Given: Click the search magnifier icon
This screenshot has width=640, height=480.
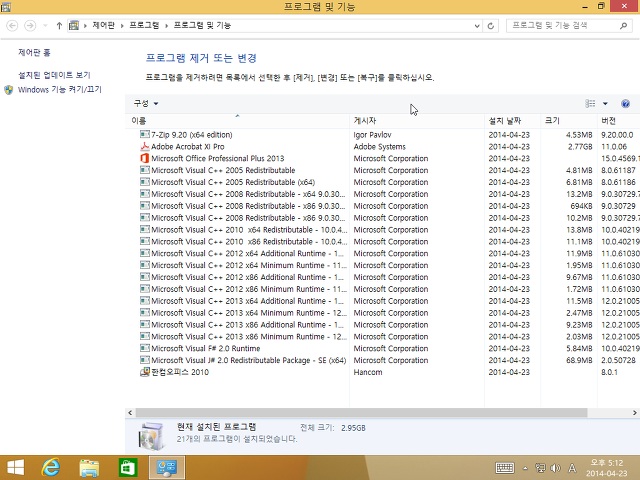Looking at the screenshot, I should (623, 26).
